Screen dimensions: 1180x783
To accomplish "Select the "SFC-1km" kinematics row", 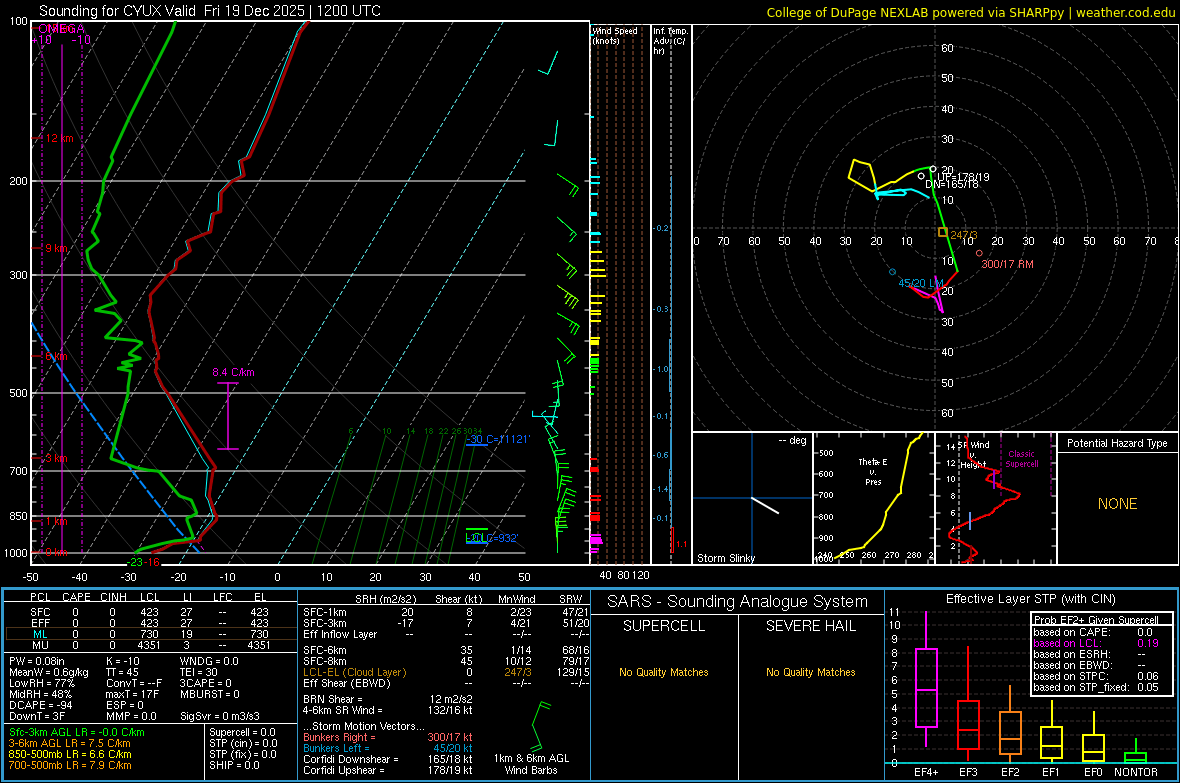I will click(x=446, y=612).
